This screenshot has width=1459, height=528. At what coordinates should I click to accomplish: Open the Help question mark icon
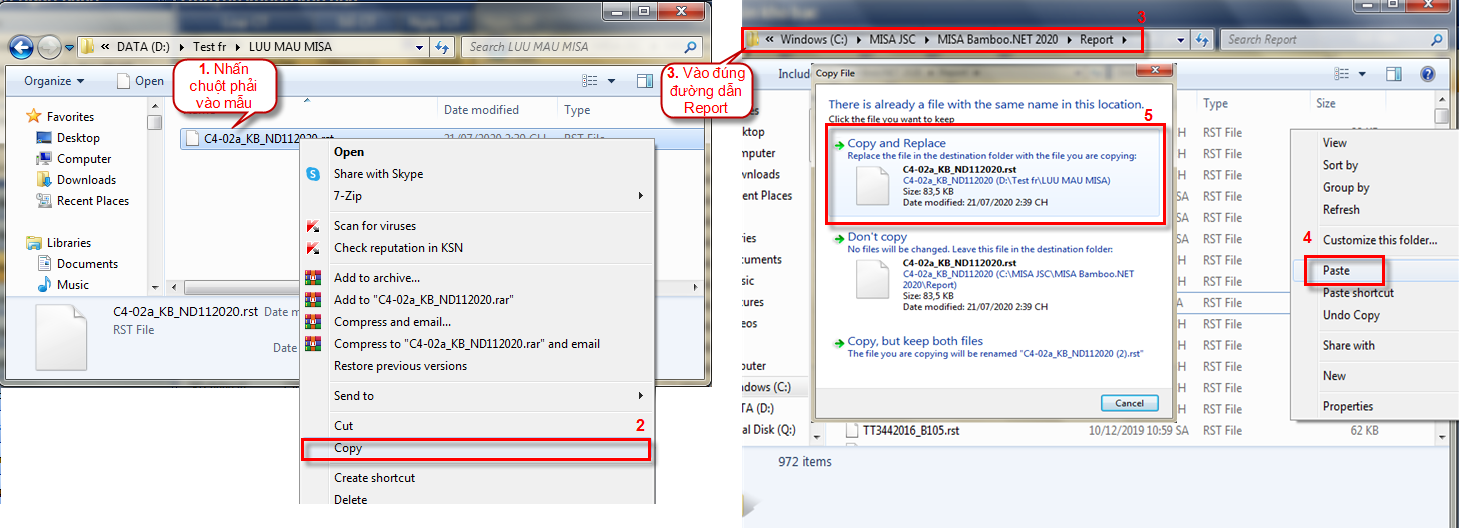(1428, 74)
